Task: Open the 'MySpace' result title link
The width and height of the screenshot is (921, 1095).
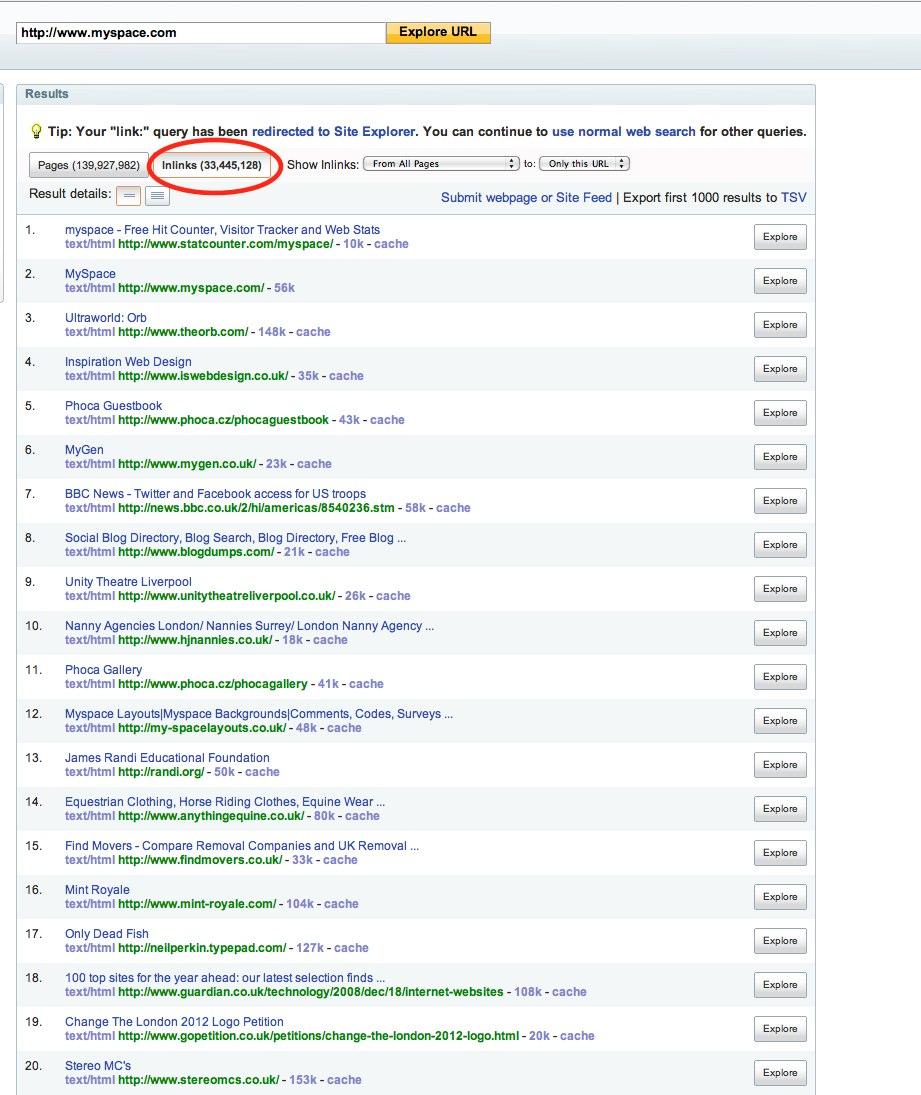Action: tap(90, 274)
